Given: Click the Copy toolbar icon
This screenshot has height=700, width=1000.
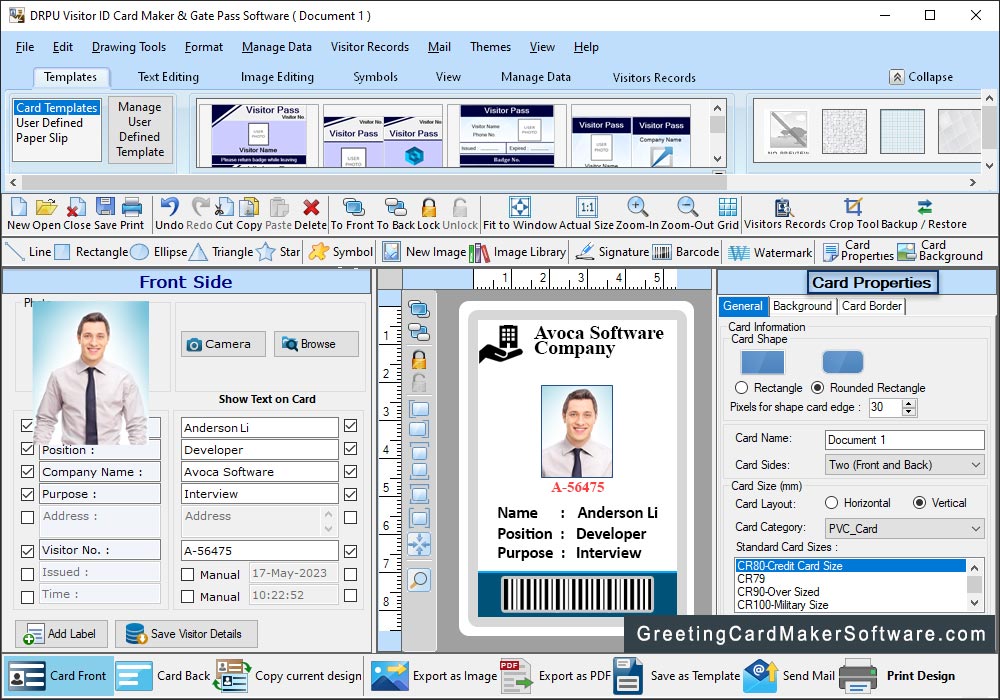Looking at the screenshot, I should click(x=249, y=207).
